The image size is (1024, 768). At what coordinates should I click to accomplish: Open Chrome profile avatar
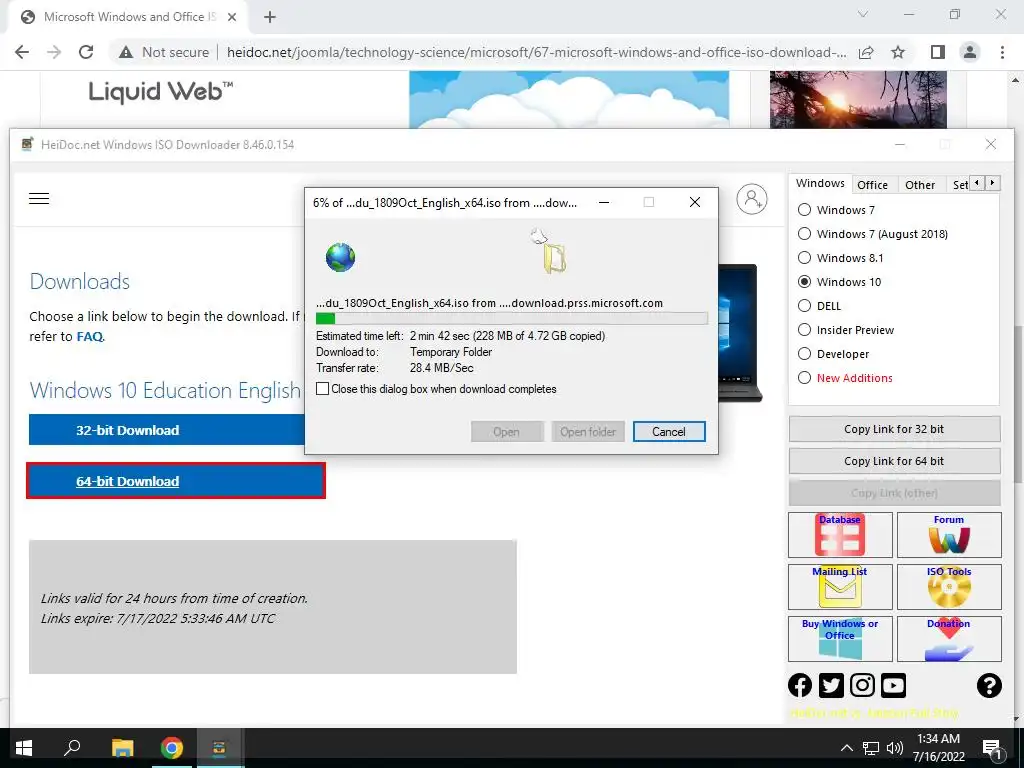(x=970, y=52)
